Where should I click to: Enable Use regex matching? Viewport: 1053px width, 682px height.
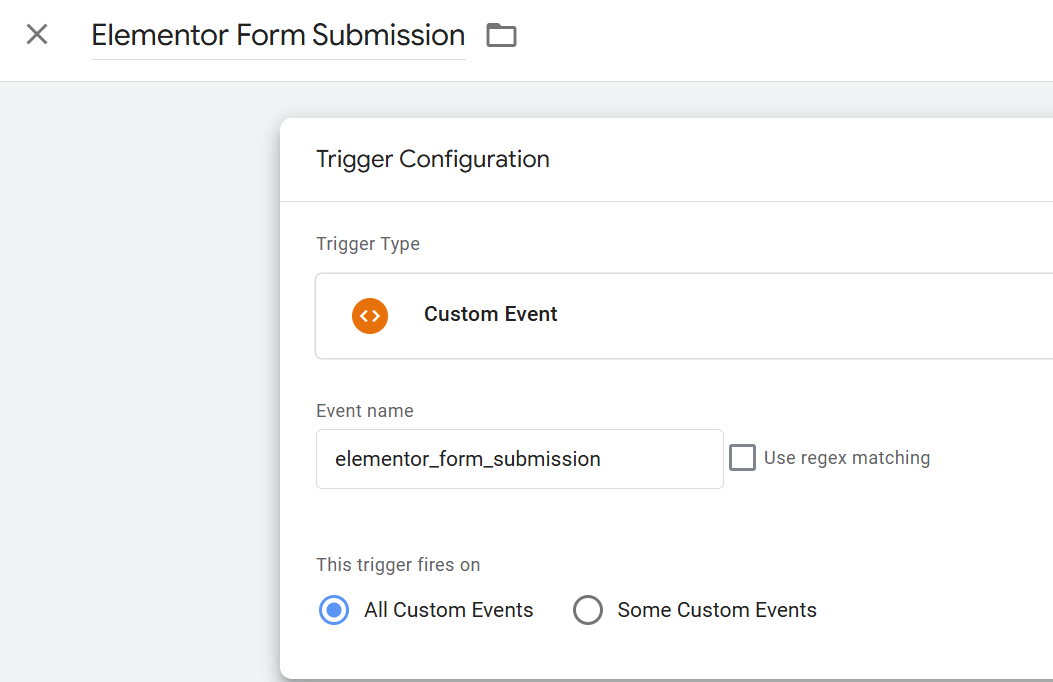742,457
